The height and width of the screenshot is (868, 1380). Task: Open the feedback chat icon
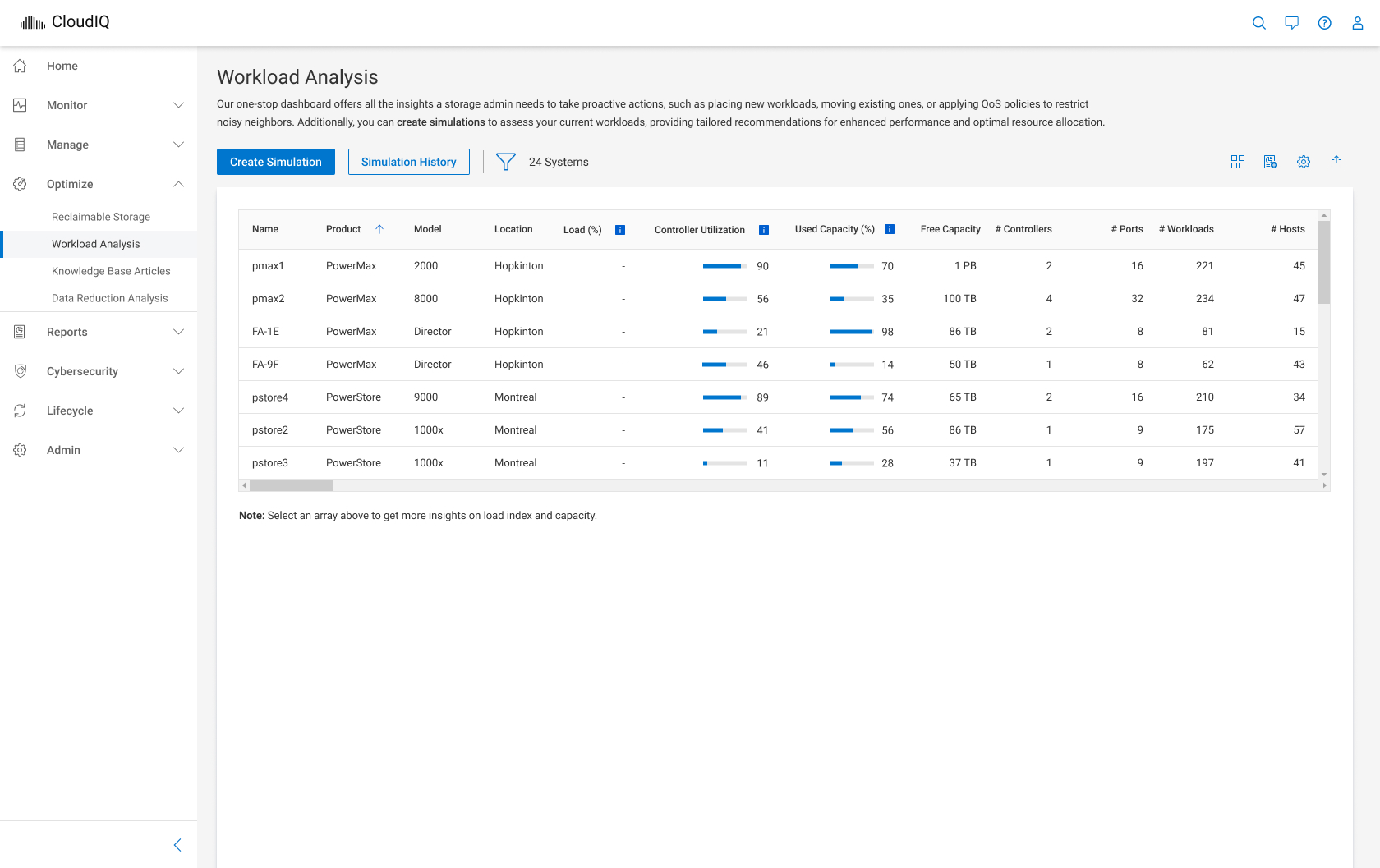coord(1291,23)
